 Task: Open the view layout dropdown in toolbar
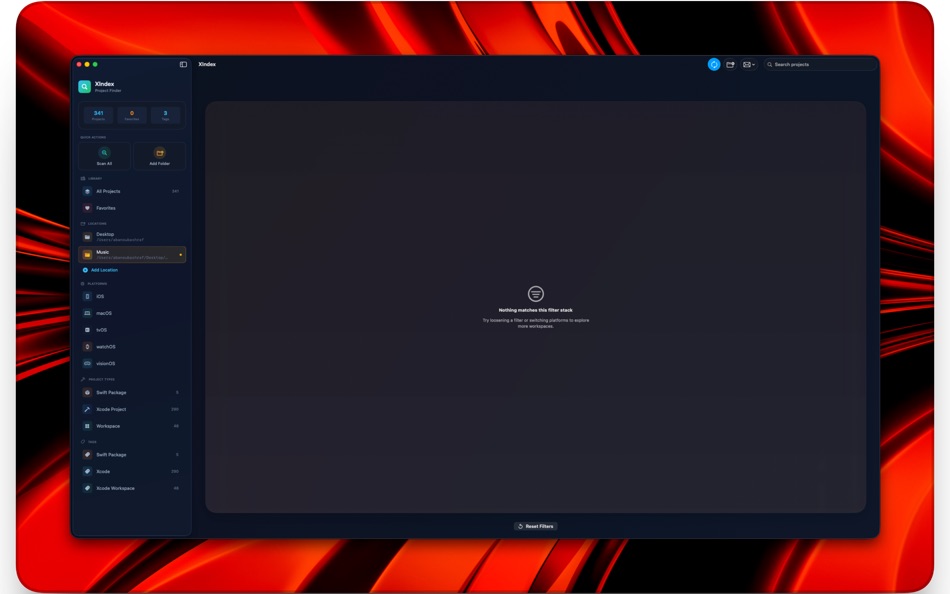(x=747, y=64)
